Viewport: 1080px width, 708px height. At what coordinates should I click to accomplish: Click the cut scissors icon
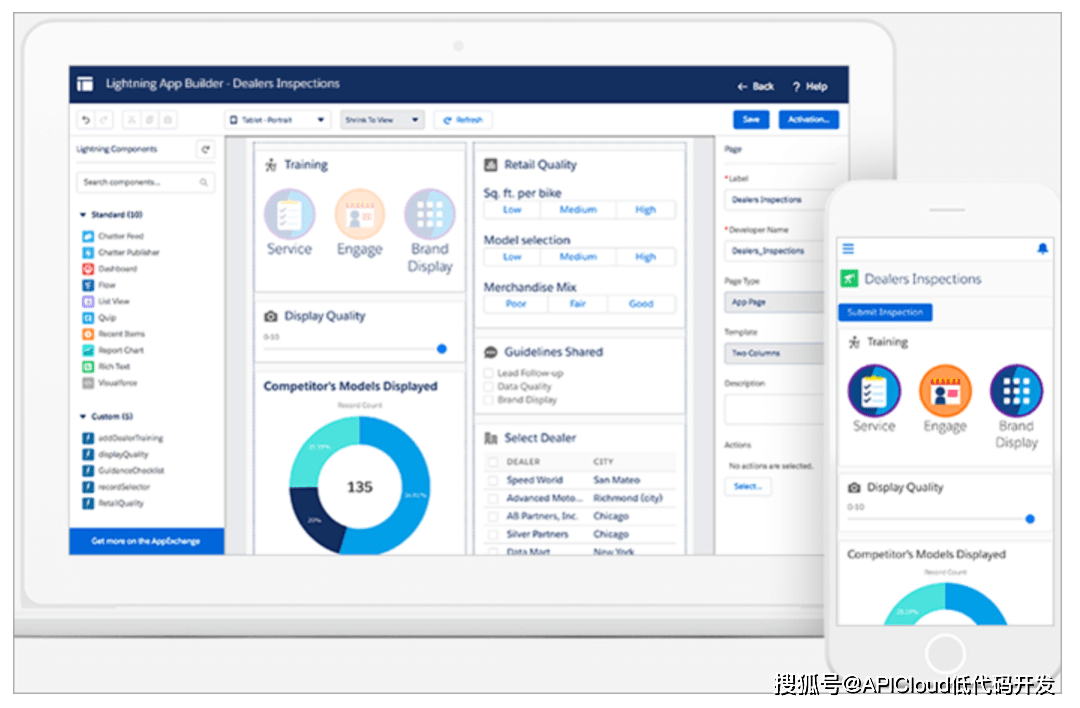(131, 121)
